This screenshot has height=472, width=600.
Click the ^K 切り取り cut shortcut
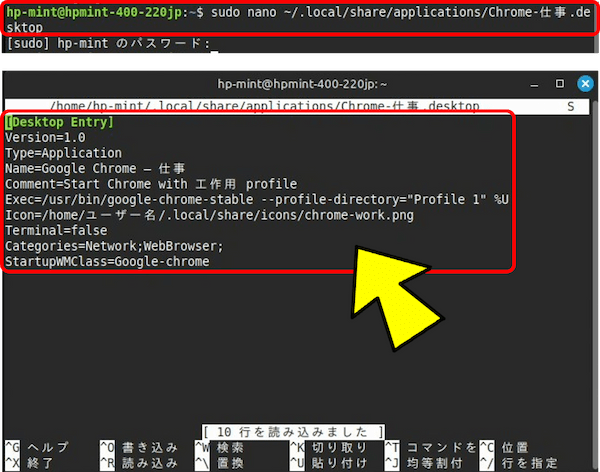pos(322,447)
